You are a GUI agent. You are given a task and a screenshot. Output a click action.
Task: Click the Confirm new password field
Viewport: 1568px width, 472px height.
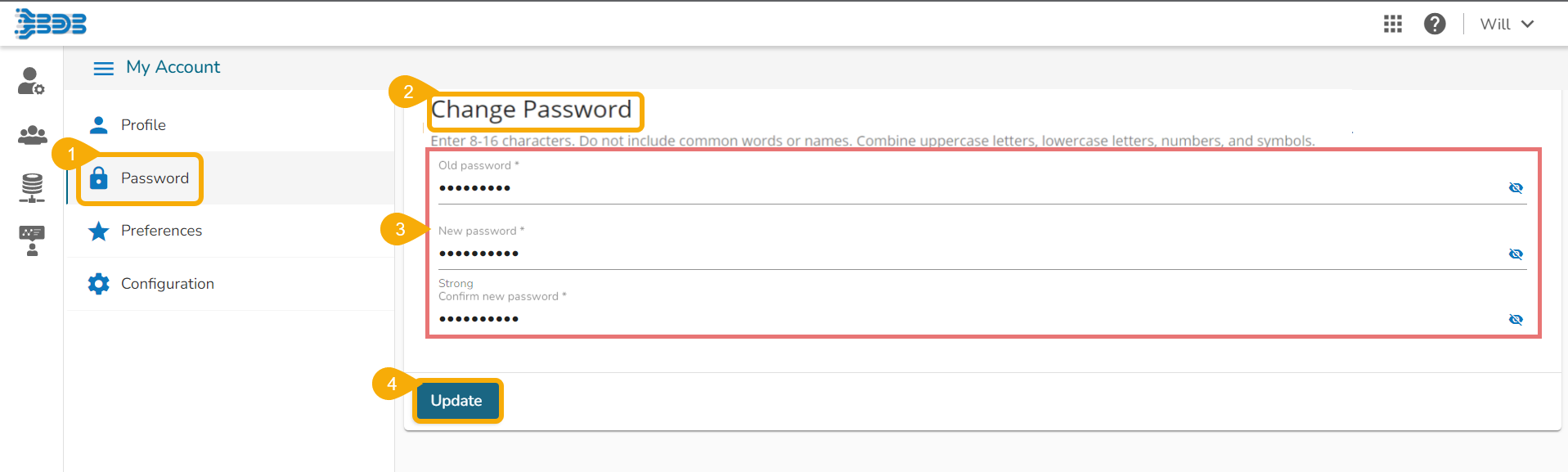pos(965,319)
